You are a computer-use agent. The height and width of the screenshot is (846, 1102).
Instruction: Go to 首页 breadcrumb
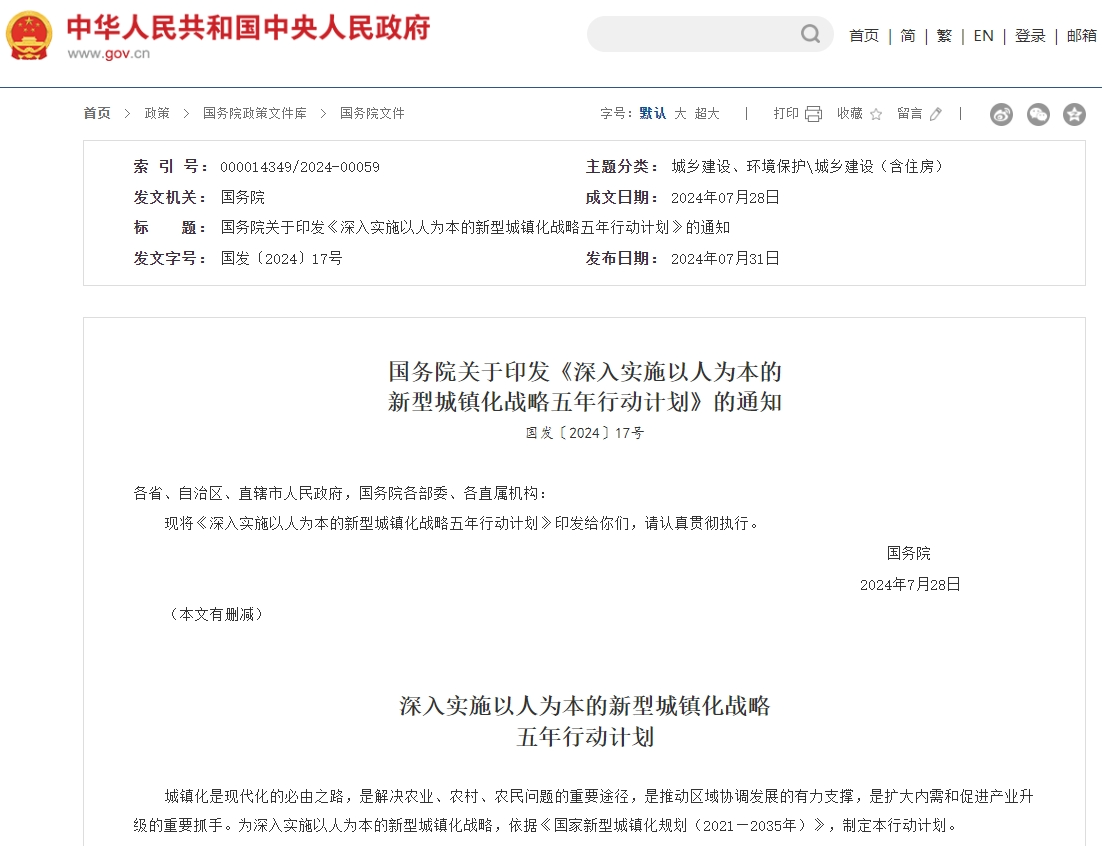coord(97,113)
